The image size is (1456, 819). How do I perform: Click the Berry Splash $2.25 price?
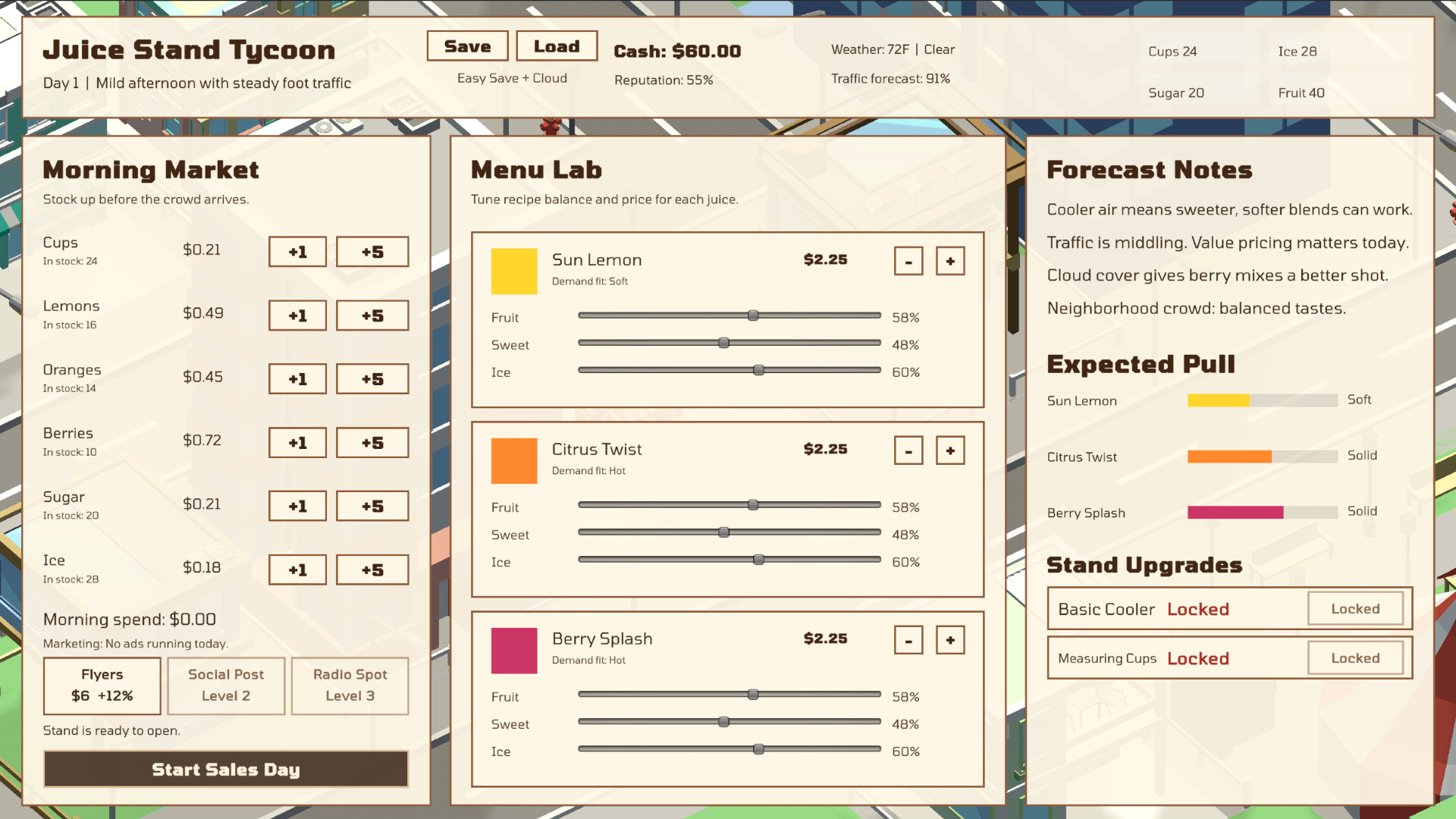click(825, 639)
